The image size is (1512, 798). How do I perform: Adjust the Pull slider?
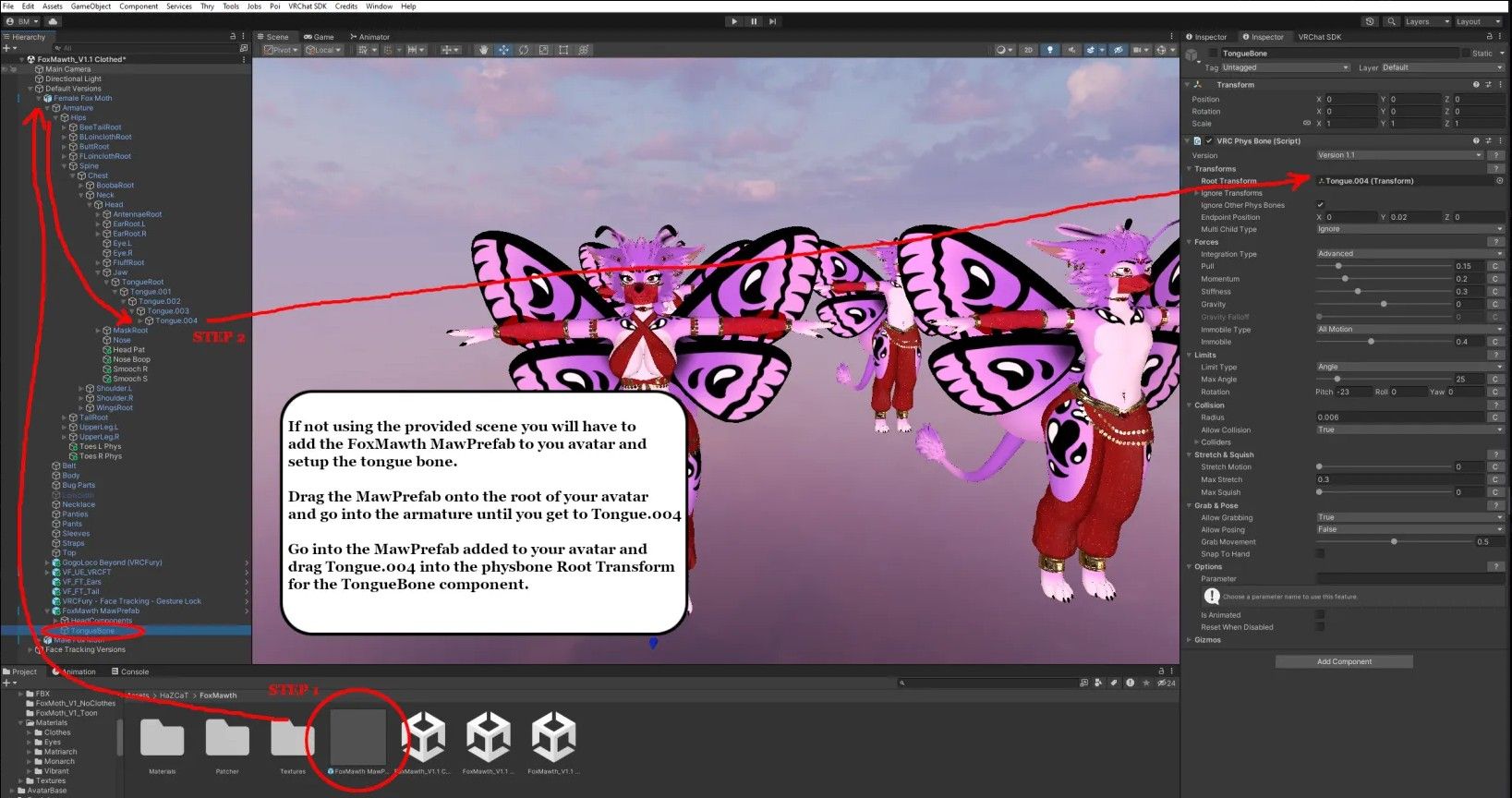(1382, 266)
